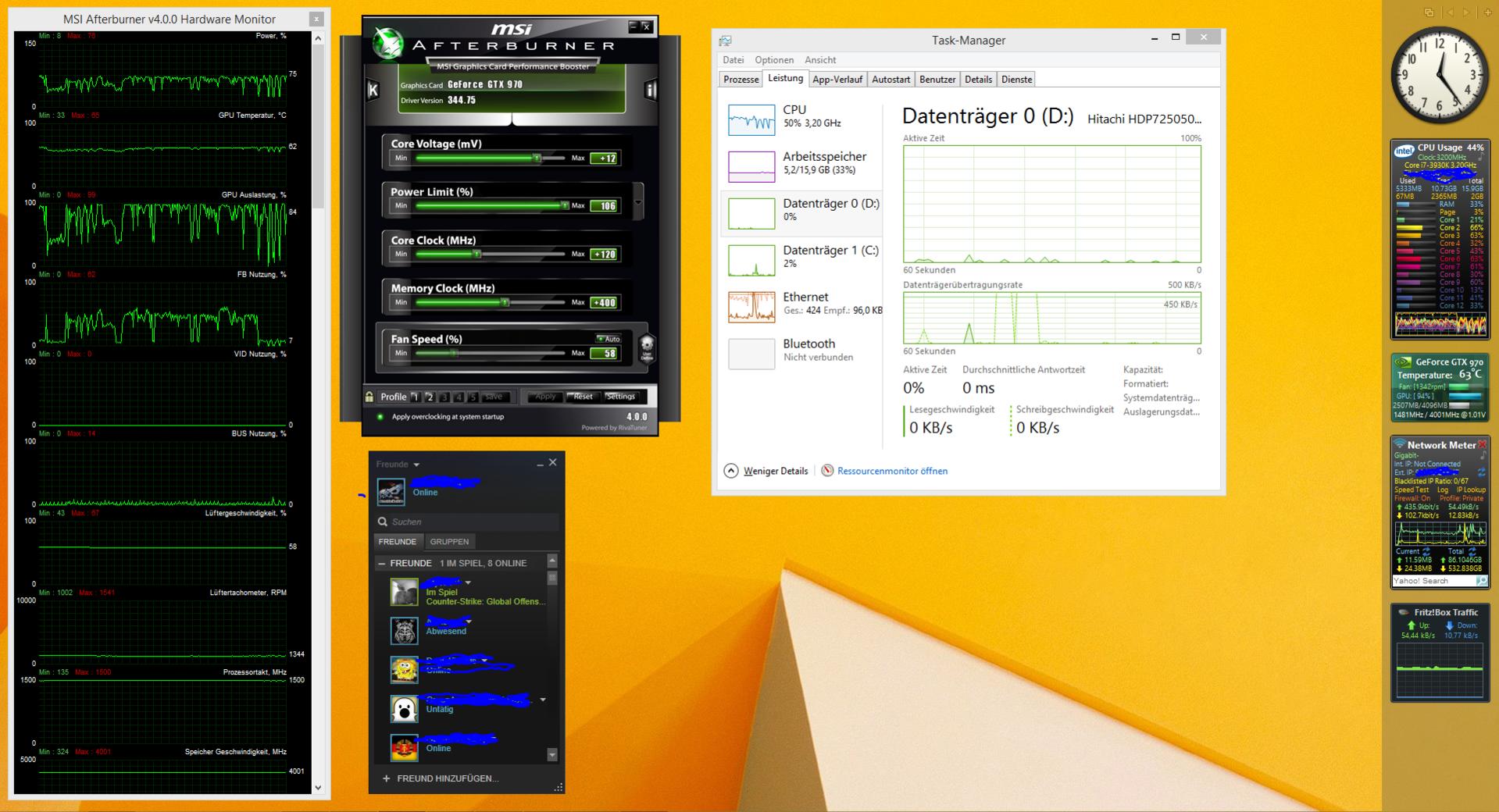Select the Ethernet entry in Task-Manager sidebar

801,307
